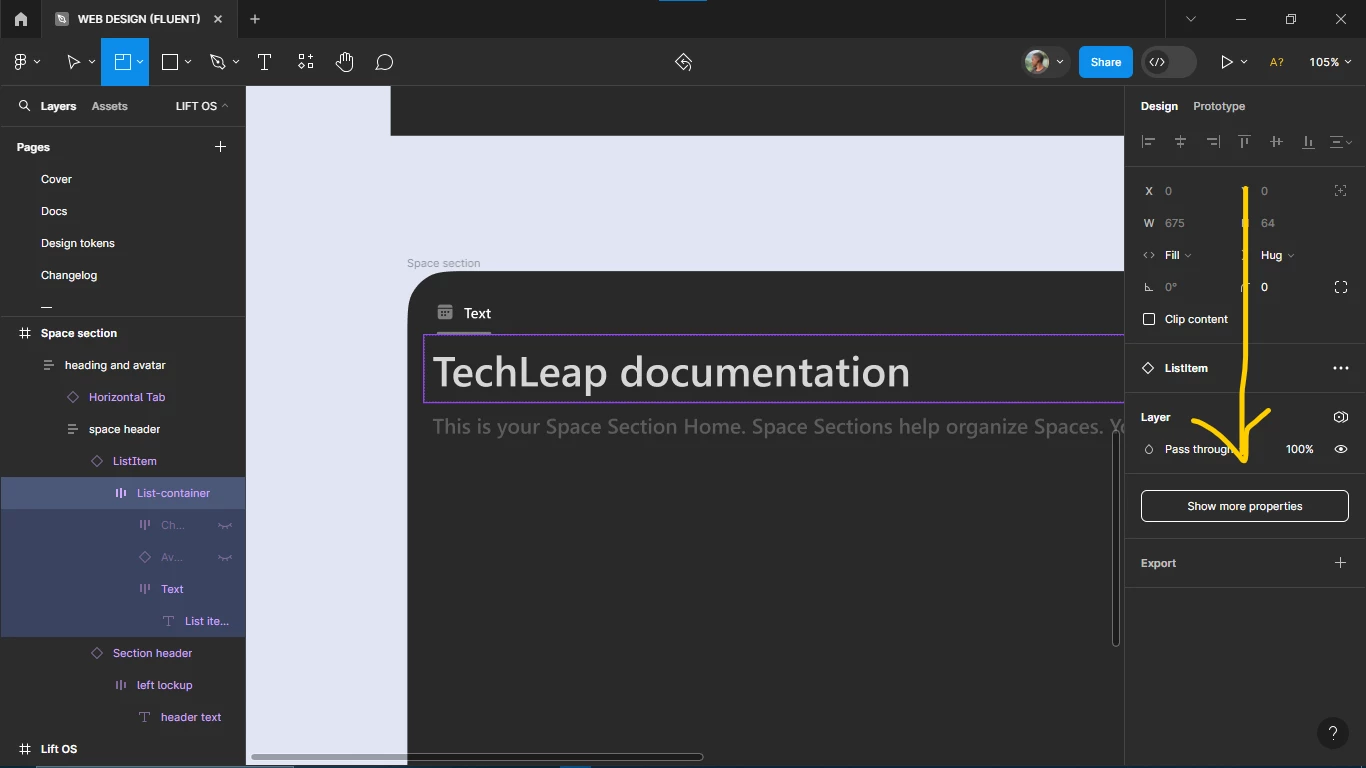Viewport: 1366px width, 768px height.
Task: Show the hidden Av... layer
Action: pos(225,557)
